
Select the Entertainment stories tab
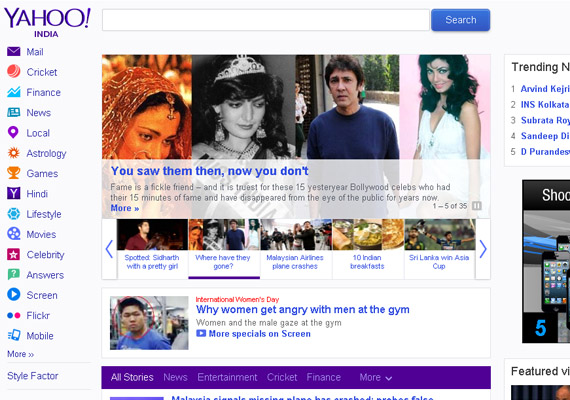pyautogui.click(x=227, y=377)
